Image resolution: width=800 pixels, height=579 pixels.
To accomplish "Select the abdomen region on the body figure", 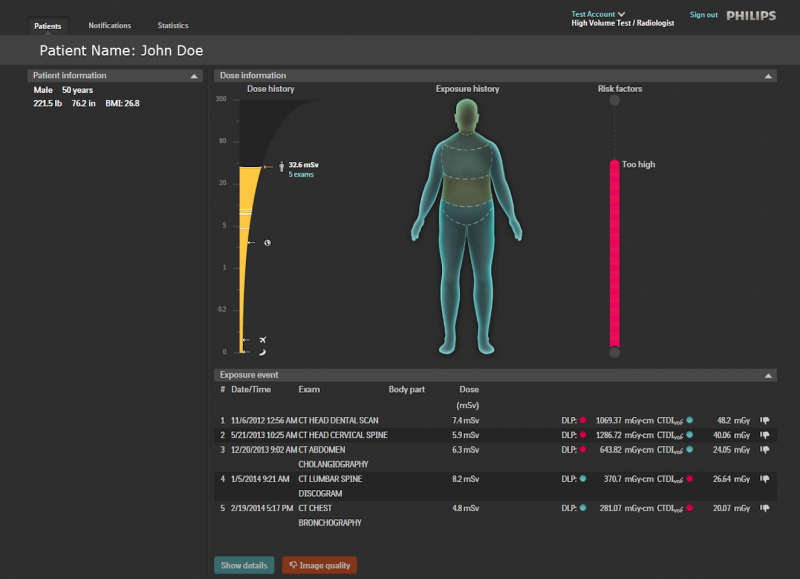I will (x=464, y=188).
